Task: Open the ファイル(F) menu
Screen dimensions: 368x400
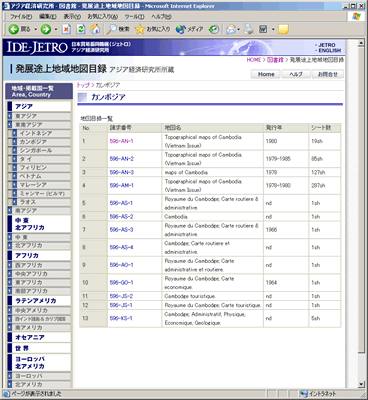Action: [x=21, y=16]
